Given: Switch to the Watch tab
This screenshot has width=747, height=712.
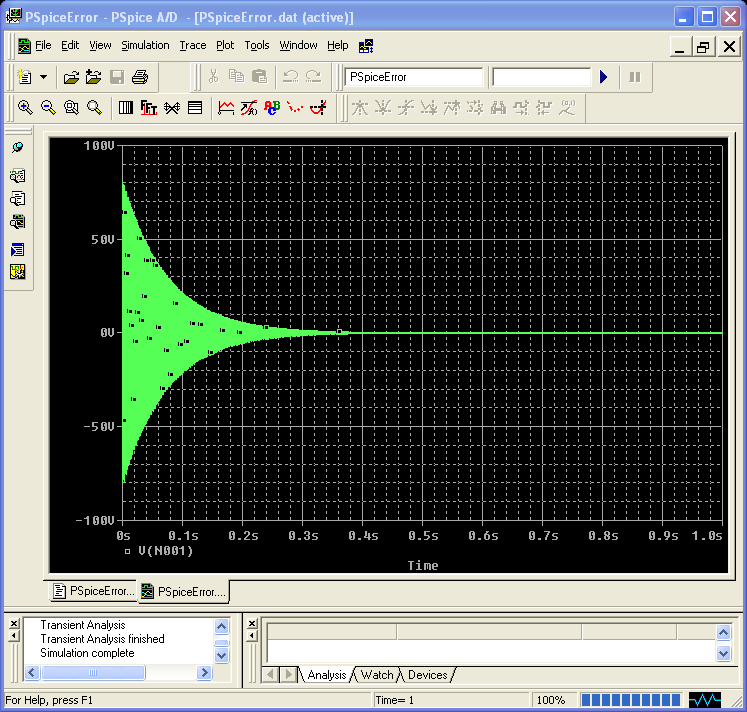Looking at the screenshot, I should click(376, 675).
